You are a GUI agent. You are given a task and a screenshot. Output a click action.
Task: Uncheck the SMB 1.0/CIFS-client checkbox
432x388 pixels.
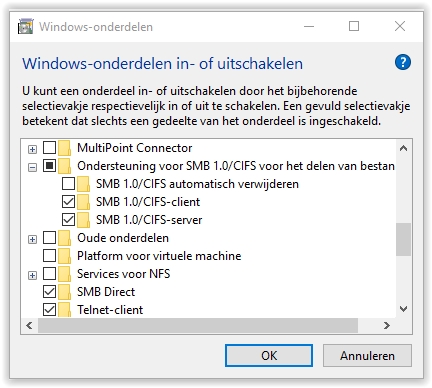pyautogui.click(x=68, y=202)
